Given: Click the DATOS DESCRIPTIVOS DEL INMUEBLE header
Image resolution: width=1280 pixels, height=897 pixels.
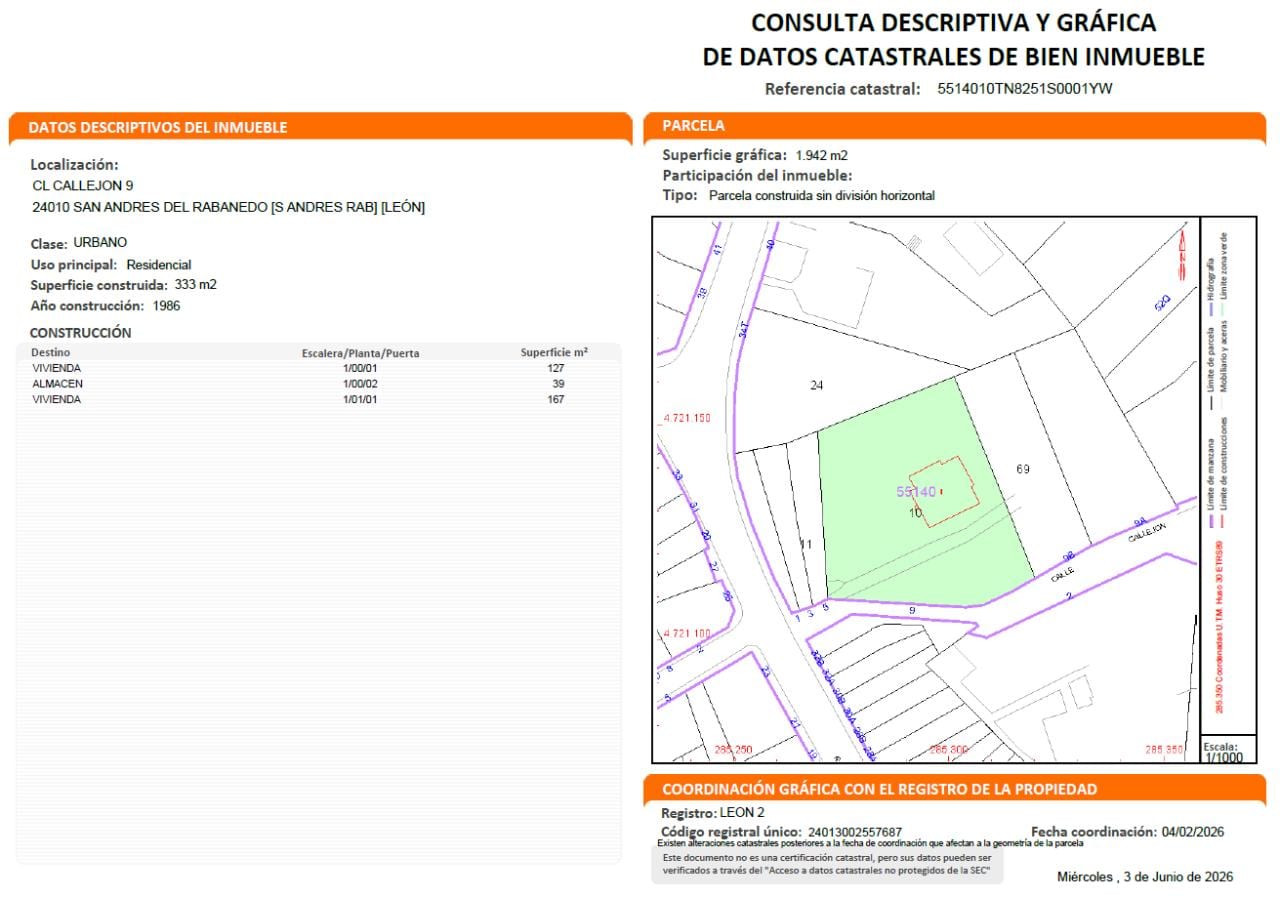Looking at the screenshot, I should coord(158,128).
